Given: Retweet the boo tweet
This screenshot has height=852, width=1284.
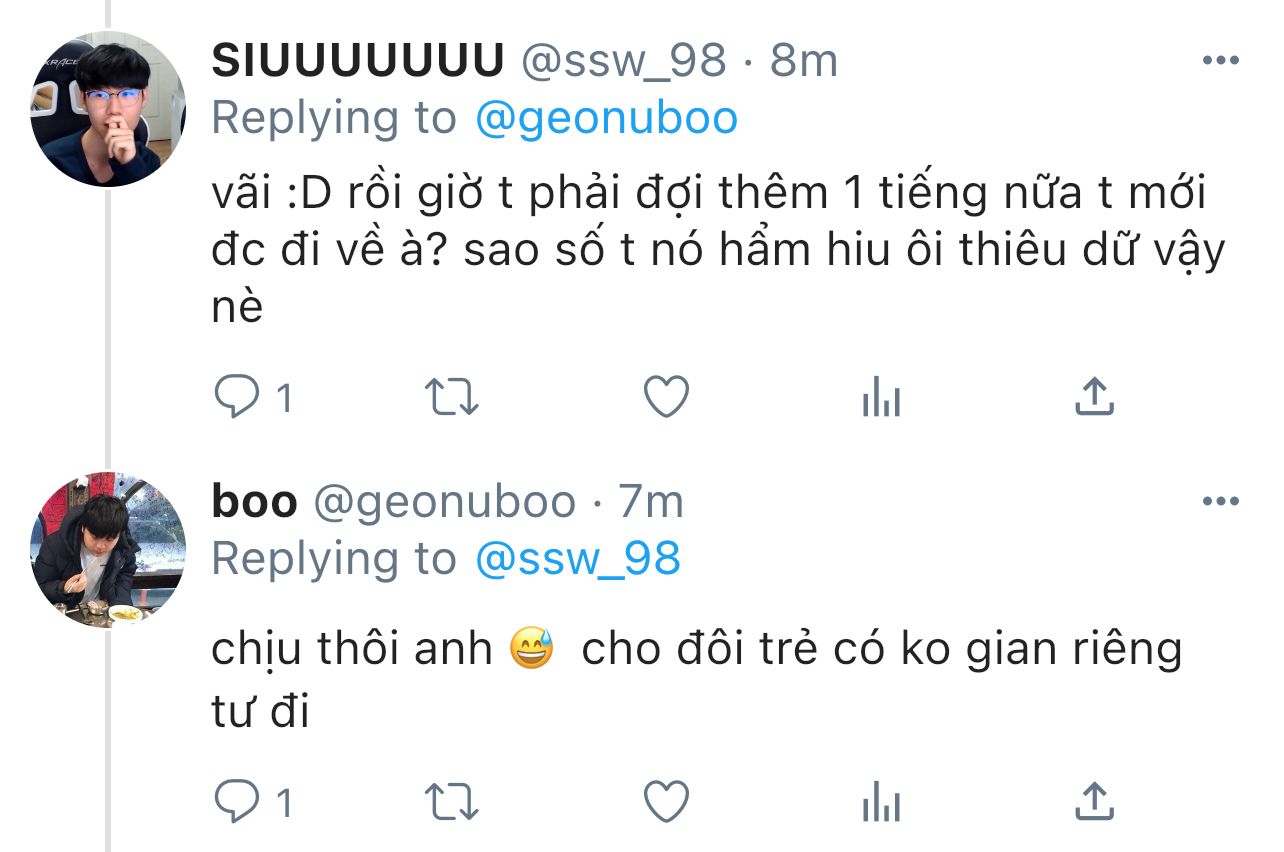Looking at the screenshot, I should 453,802.
